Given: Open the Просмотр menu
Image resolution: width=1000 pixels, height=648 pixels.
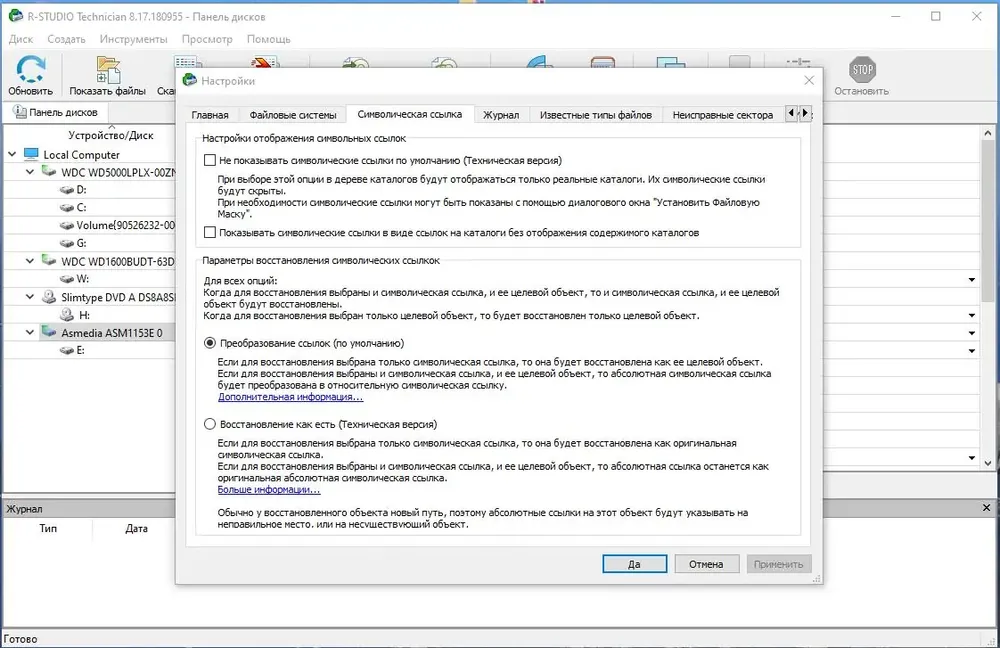Looking at the screenshot, I should 207,39.
